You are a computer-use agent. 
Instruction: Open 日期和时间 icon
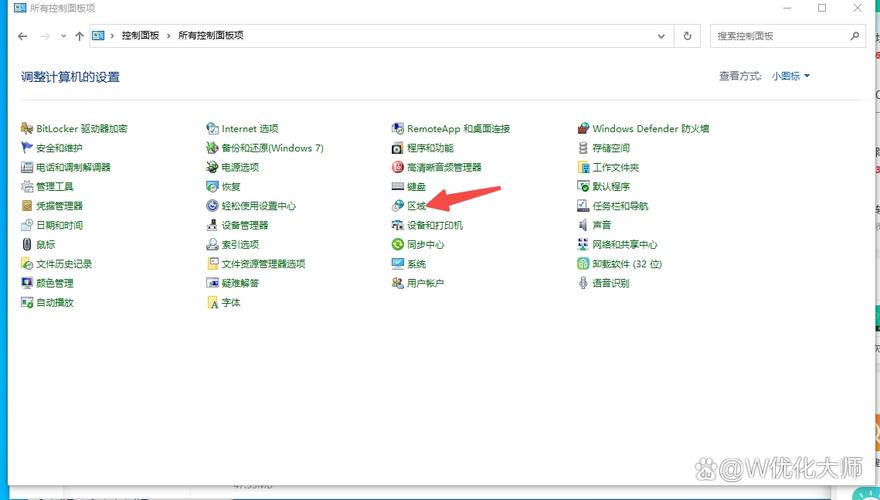tap(27, 225)
